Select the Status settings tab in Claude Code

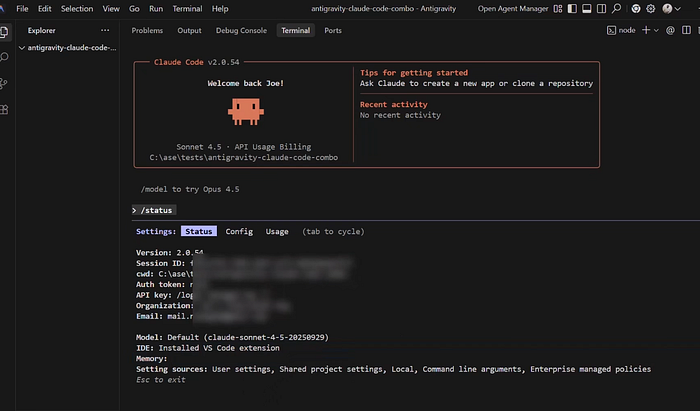[x=199, y=231]
